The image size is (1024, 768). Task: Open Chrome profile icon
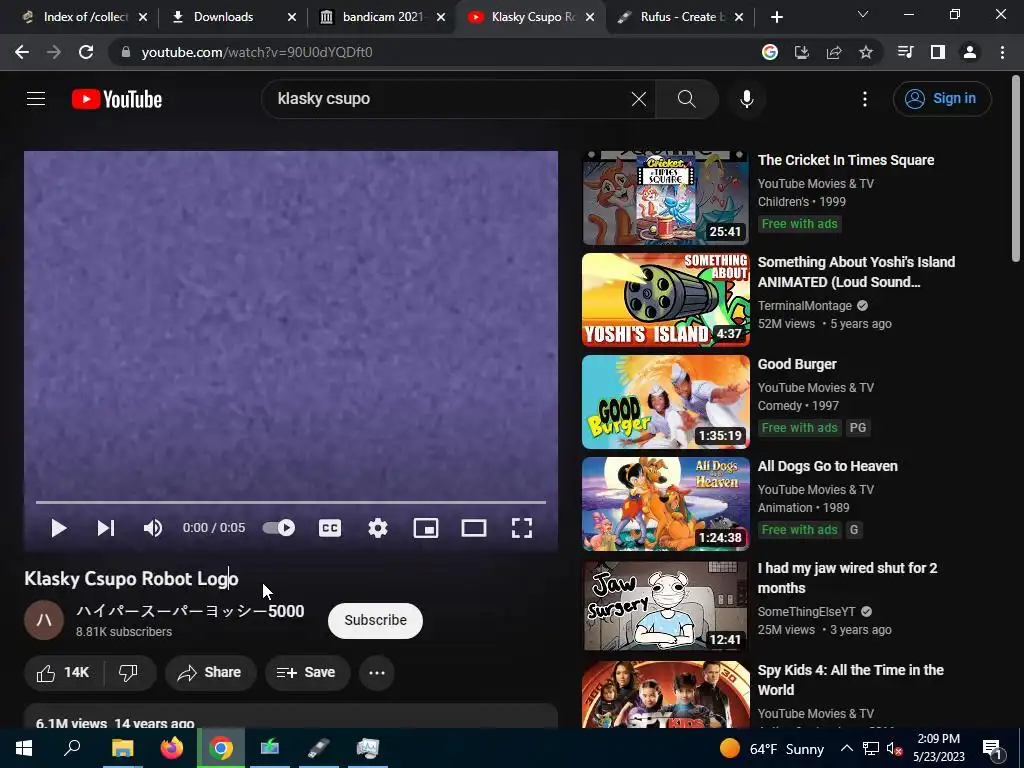[970, 52]
